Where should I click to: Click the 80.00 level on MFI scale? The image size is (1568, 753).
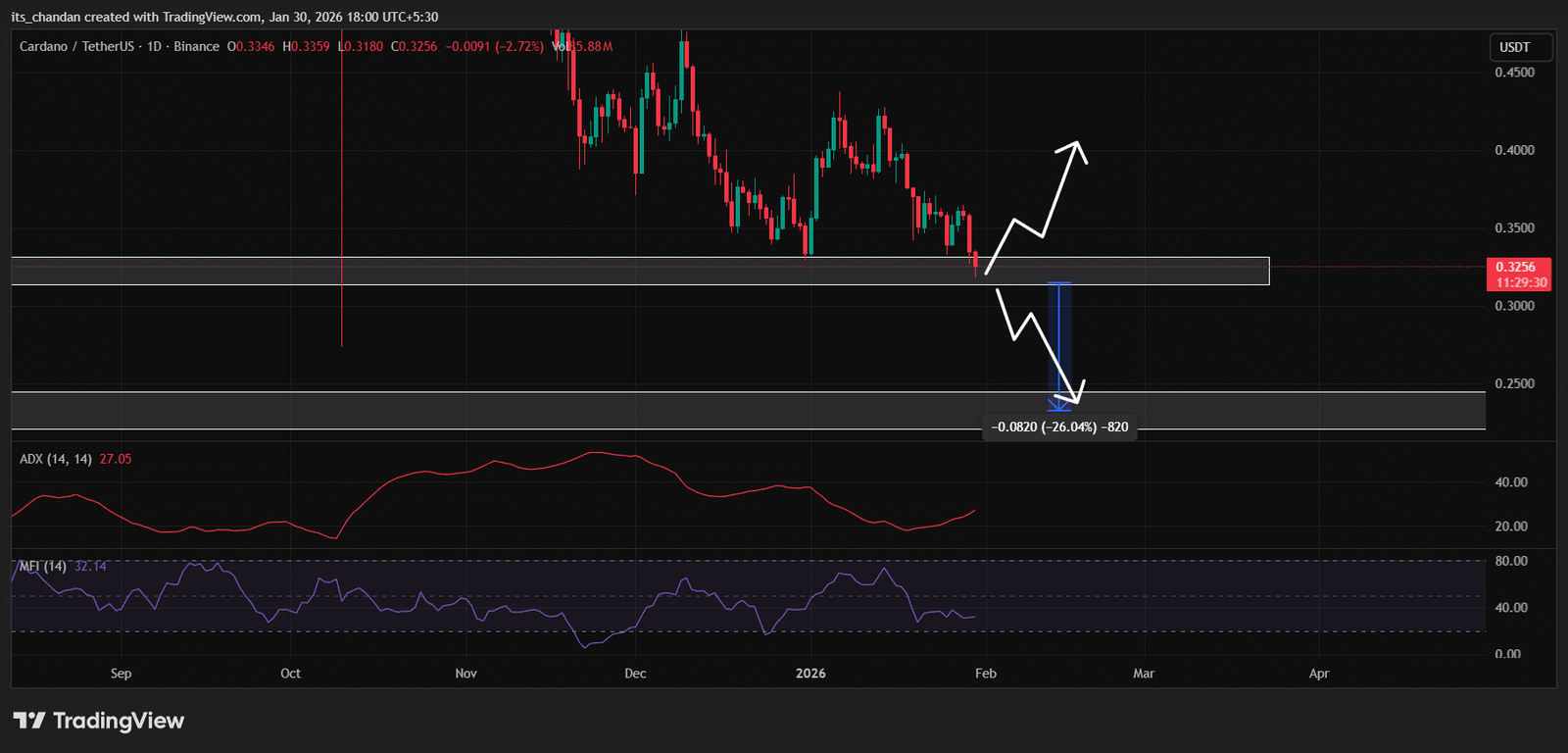[1510, 562]
